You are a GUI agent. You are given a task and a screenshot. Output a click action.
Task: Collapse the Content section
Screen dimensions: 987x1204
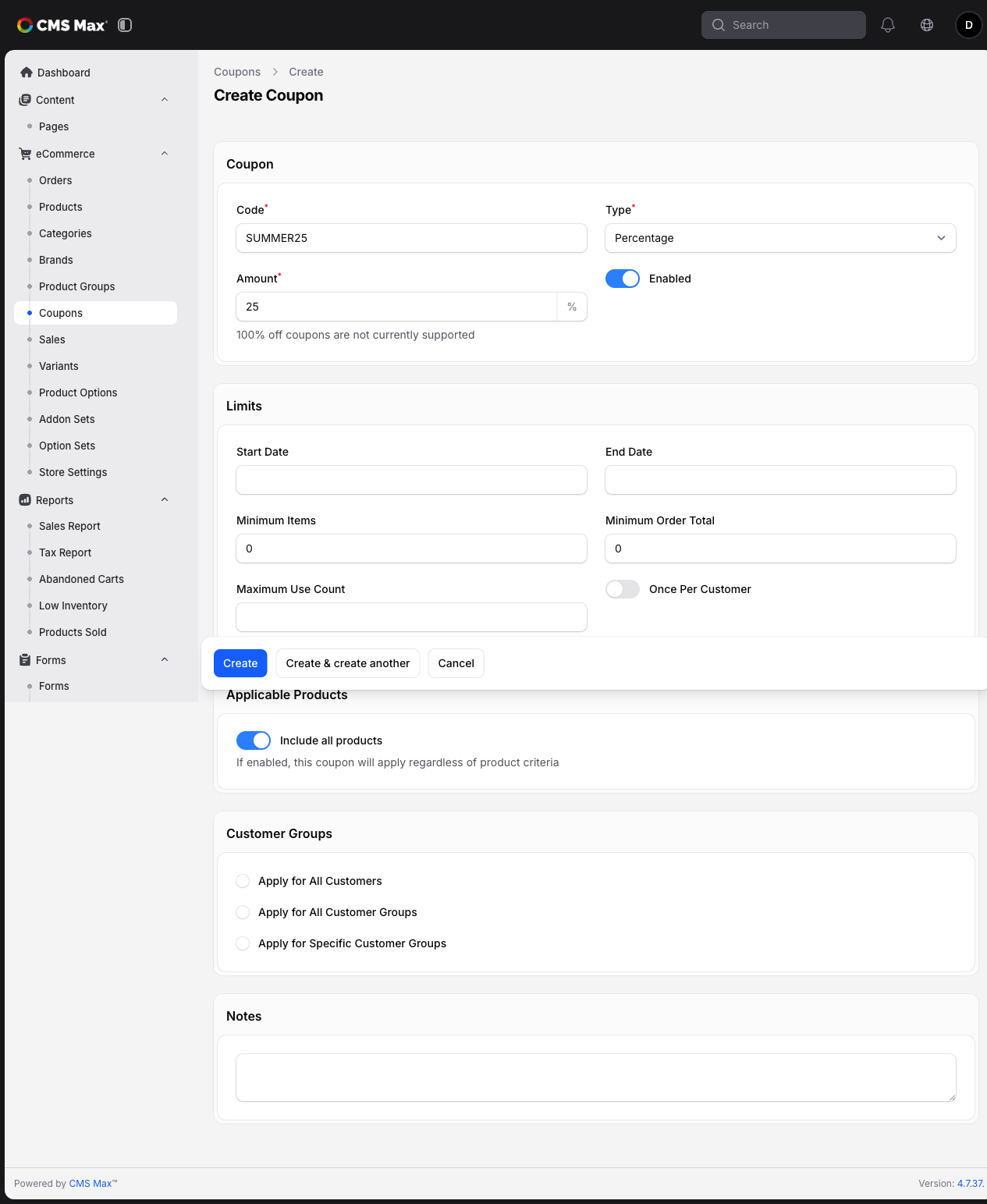tap(165, 100)
